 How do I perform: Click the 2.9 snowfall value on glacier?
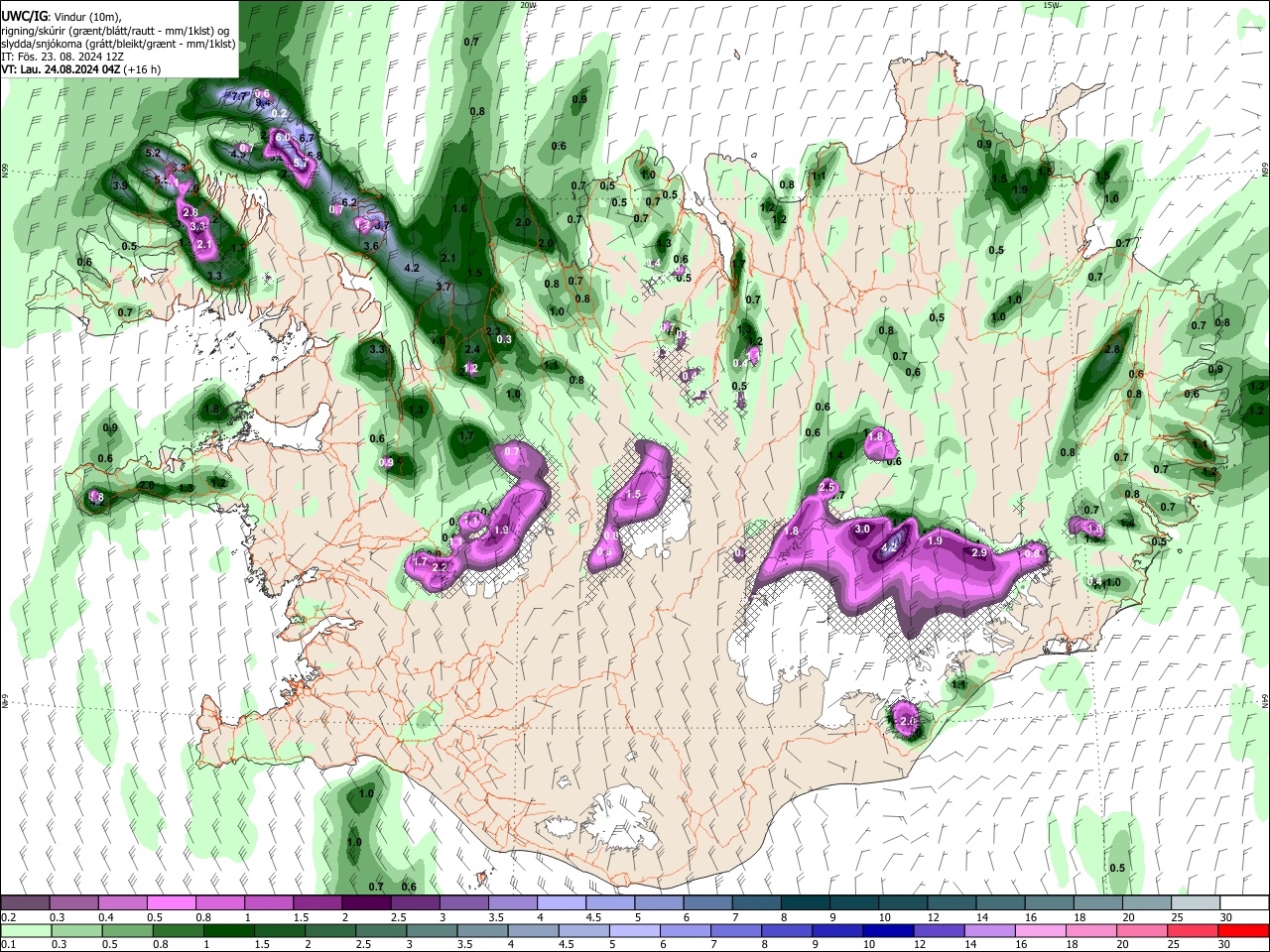pos(979,552)
